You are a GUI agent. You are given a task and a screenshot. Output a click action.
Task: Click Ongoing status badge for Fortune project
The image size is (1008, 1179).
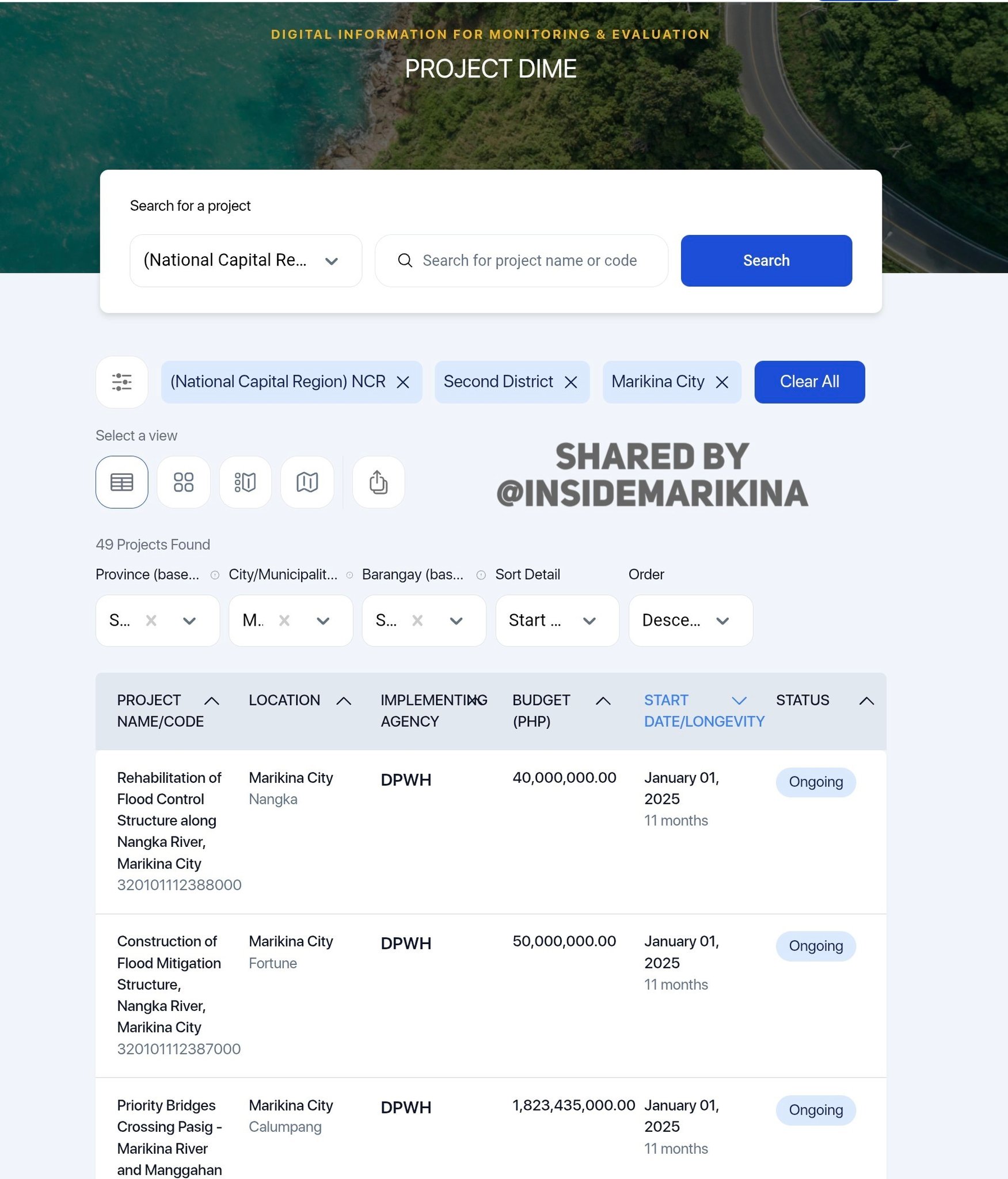(816, 946)
